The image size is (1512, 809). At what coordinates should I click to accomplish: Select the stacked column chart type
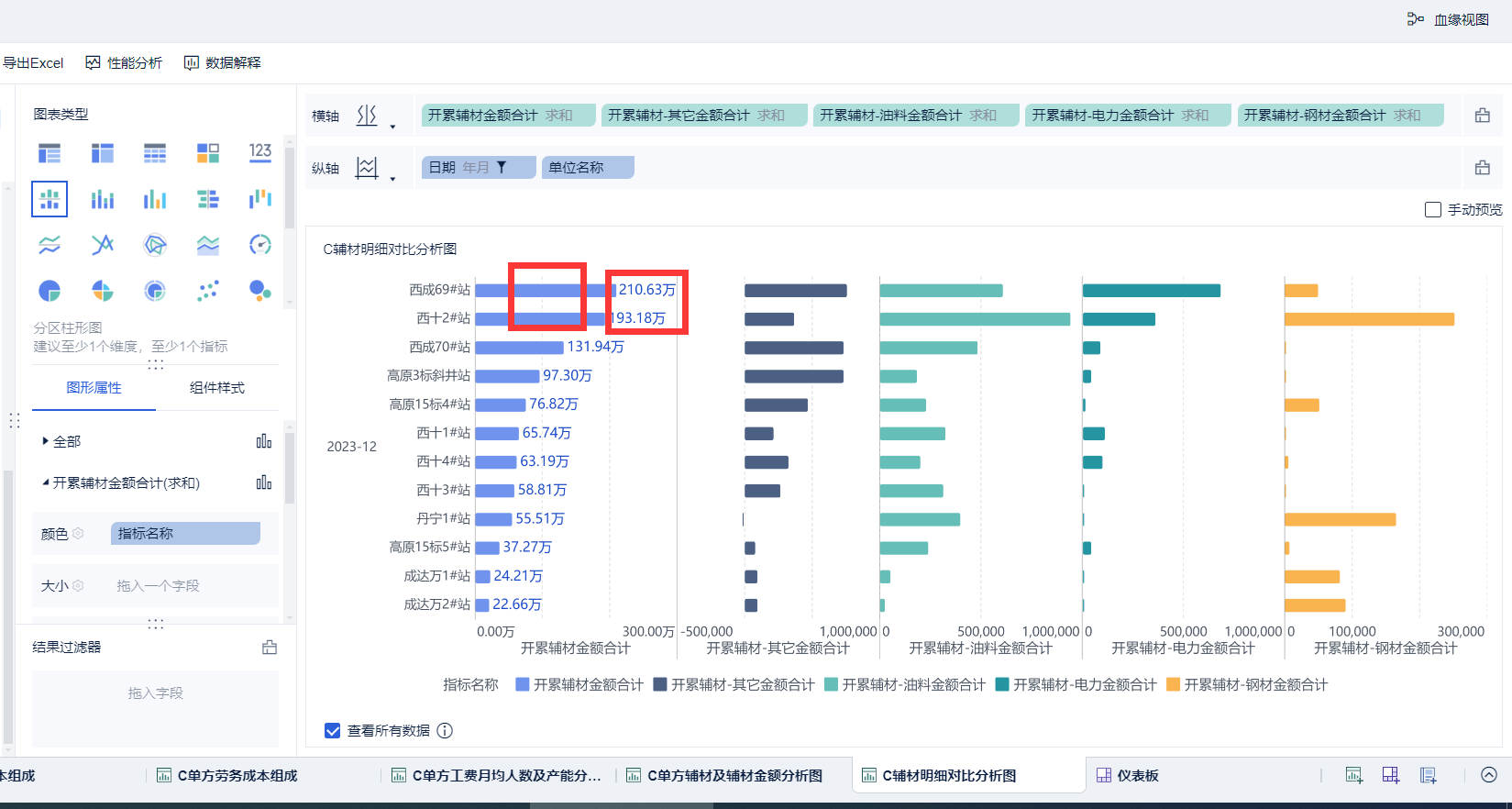pyautogui.click(x=103, y=198)
